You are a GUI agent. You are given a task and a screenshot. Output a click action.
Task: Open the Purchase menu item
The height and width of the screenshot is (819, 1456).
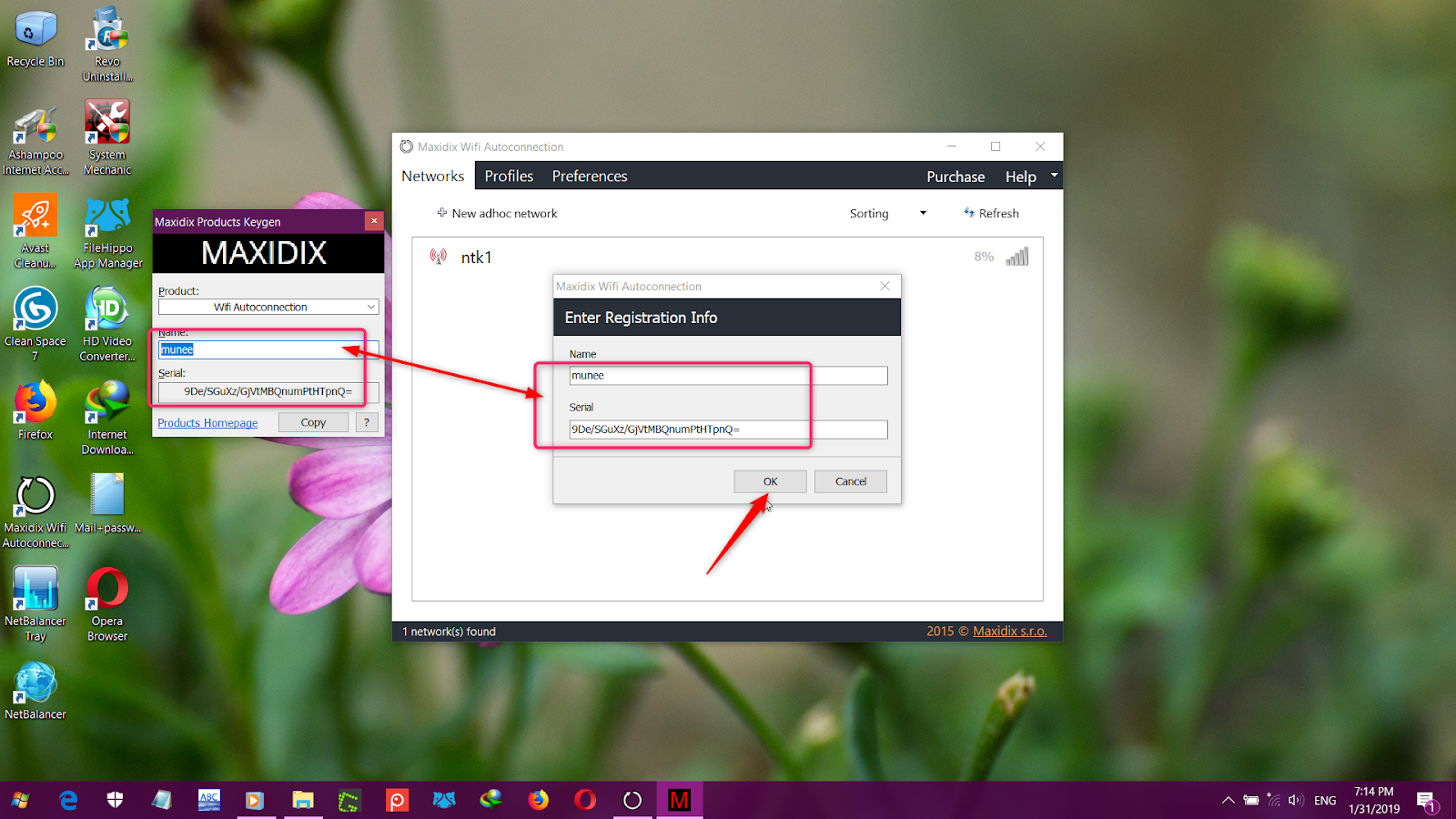[x=955, y=177]
